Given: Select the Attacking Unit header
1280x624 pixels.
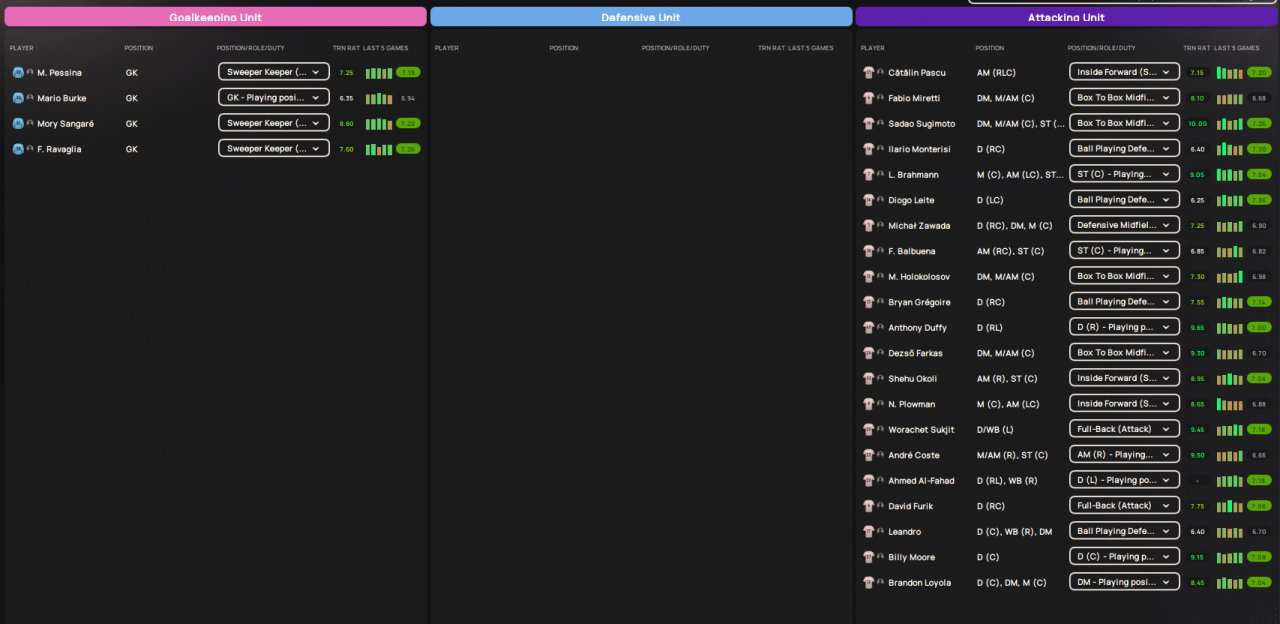Looking at the screenshot, I should pyautogui.click(x=1066, y=17).
